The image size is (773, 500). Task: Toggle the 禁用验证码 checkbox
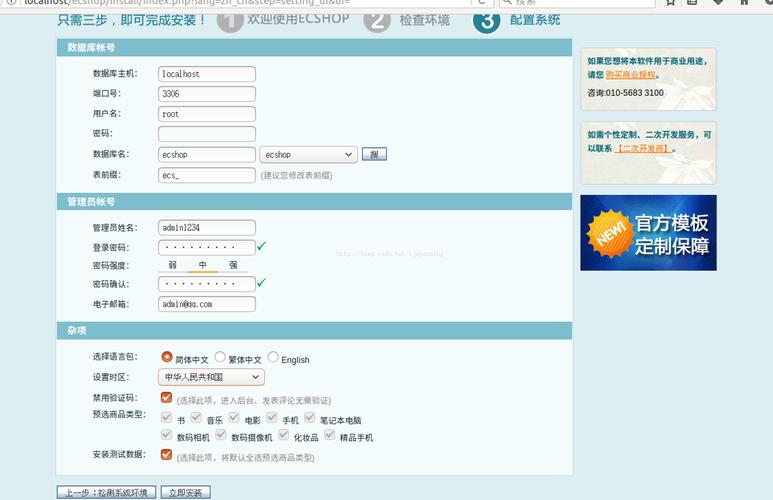tap(166, 397)
